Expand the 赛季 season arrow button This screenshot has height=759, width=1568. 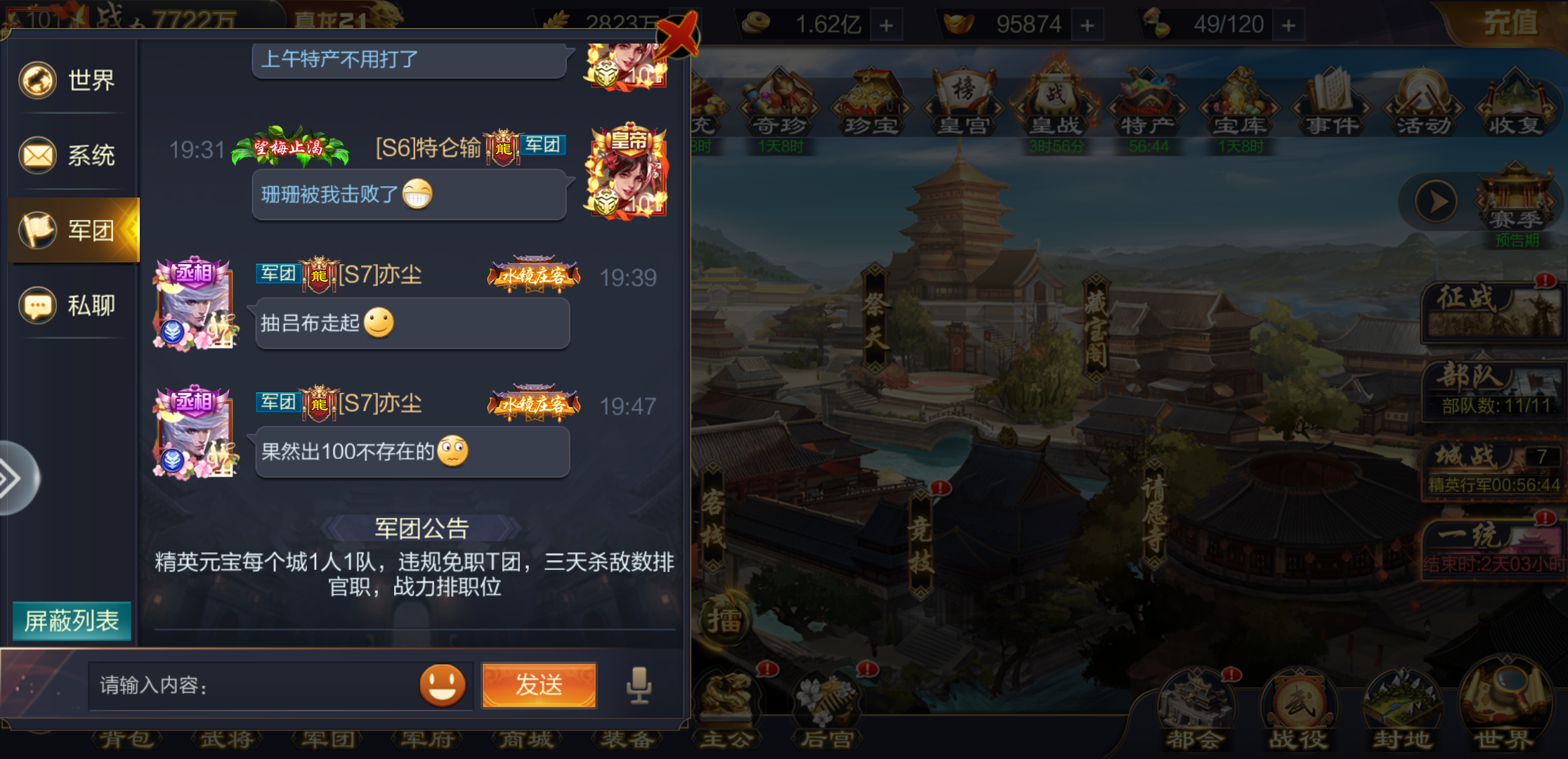[x=1436, y=202]
